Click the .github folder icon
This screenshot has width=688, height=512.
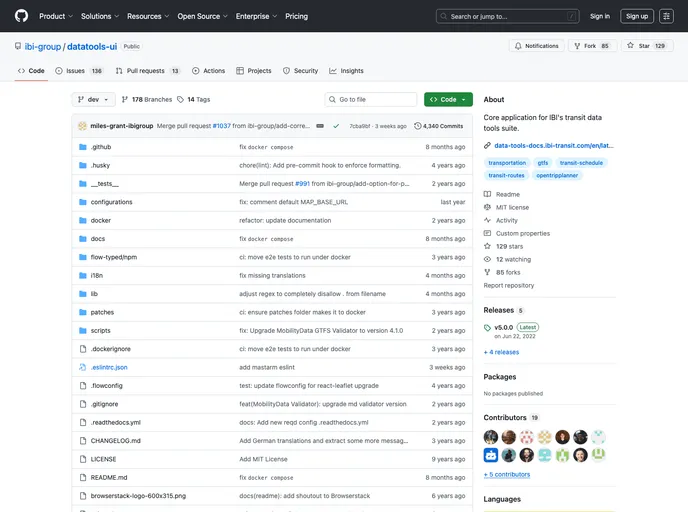pyautogui.click(x=82, y=147)
